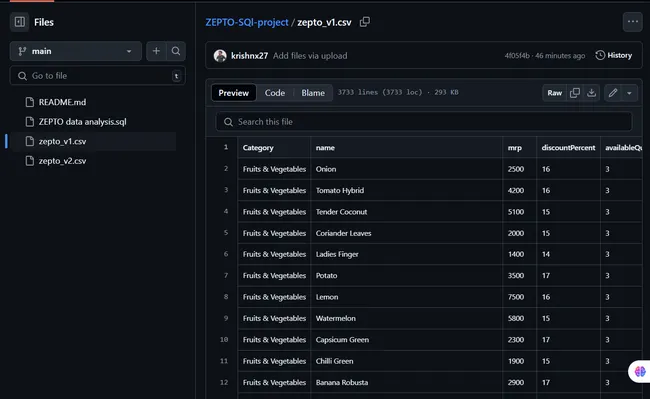
Task: Switch to the Preview tab
Action: [233, 93]
